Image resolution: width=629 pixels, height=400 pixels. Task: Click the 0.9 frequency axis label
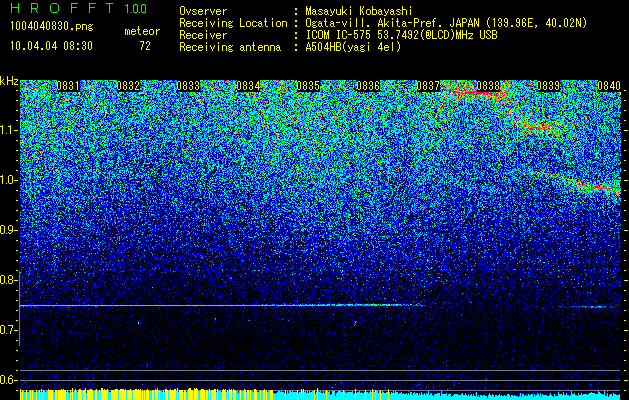point(8,230)
